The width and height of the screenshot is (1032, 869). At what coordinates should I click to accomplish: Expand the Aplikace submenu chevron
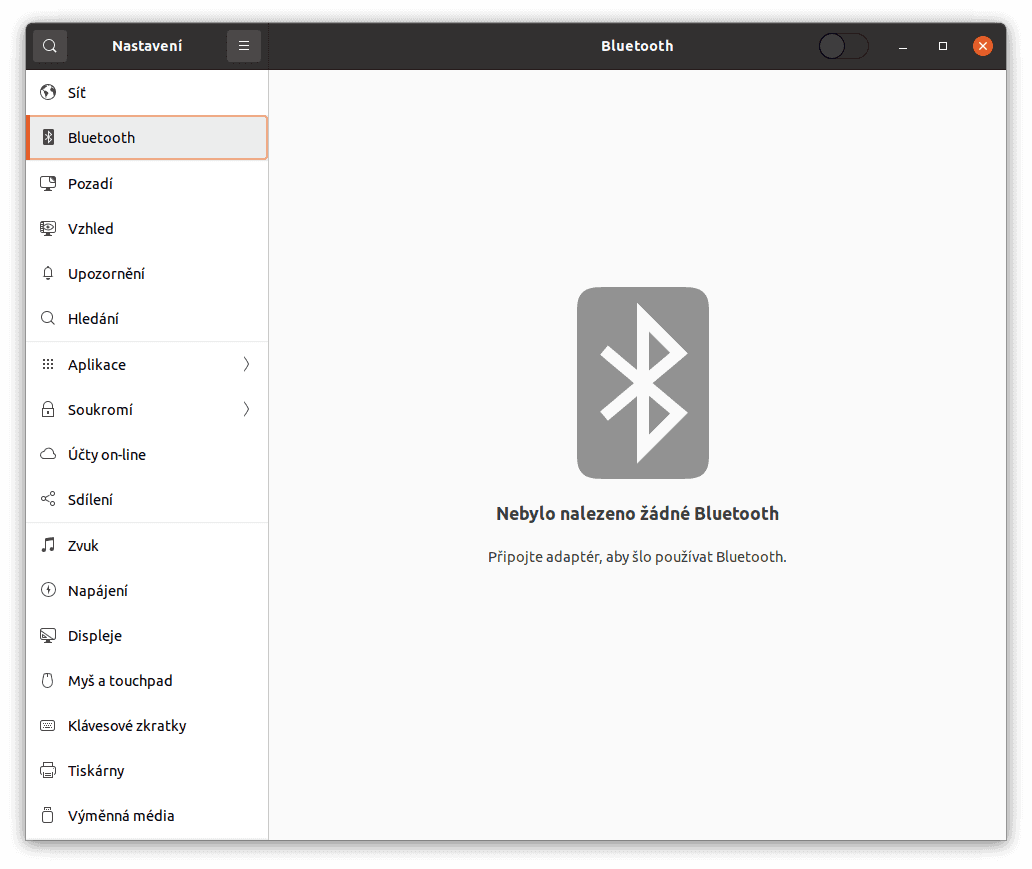pos(246,364)
